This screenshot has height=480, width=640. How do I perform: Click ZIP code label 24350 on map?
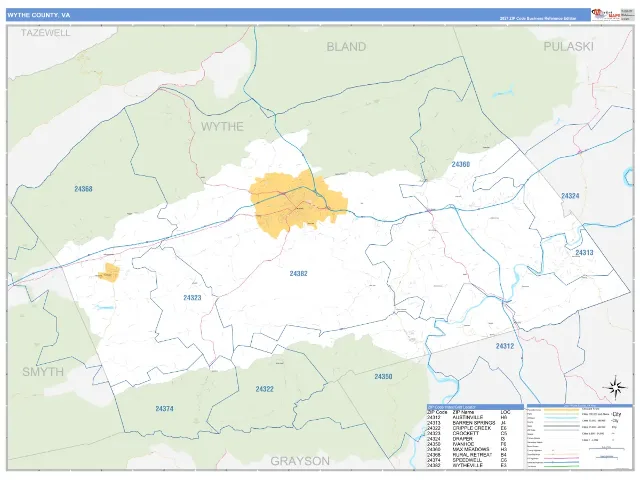click(x=383, y=376)
